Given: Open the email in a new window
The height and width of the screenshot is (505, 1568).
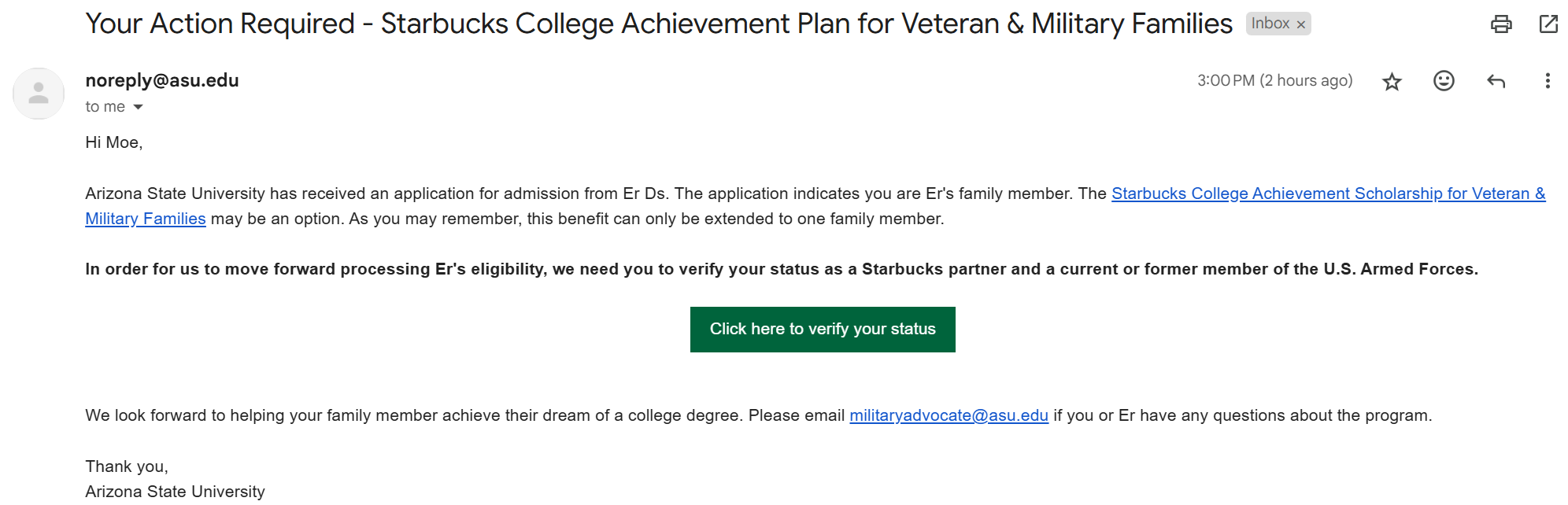Looking at the screenshot, I should pos(1548,24).
